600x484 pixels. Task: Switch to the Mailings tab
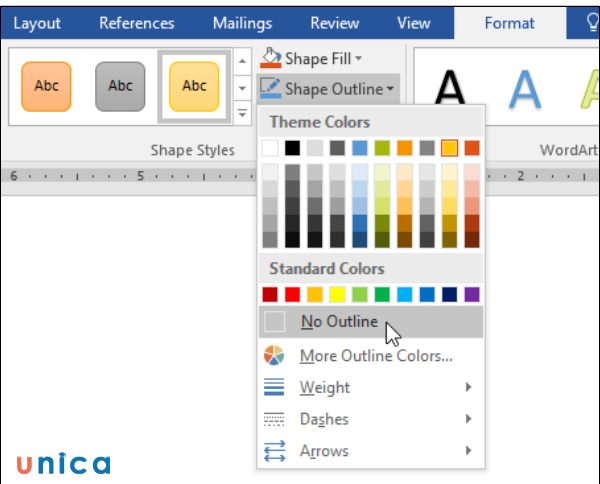pyautogui.click(x=242, y=23)
